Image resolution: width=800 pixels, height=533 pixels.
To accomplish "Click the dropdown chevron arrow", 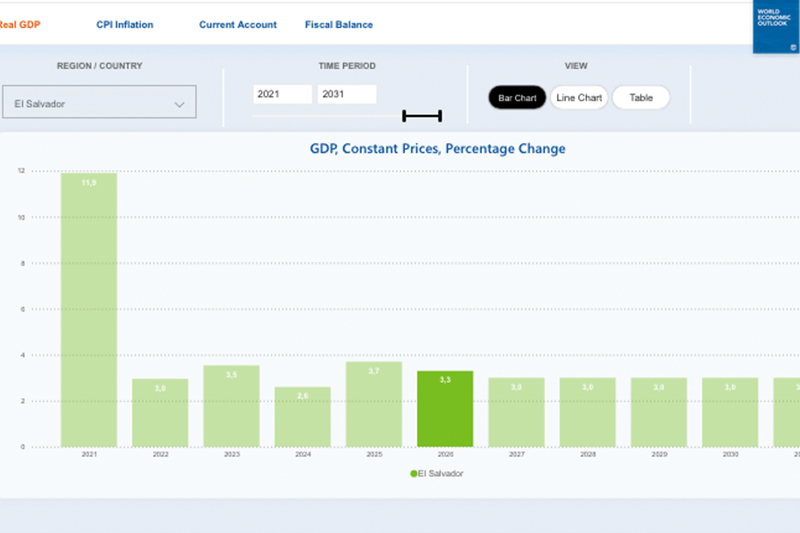I will point(180,104).
